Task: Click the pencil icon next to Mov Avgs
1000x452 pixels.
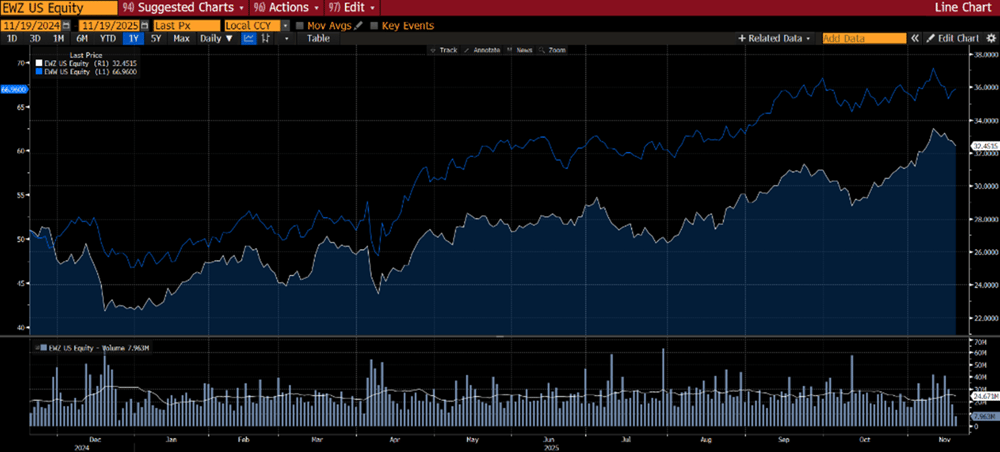Action: tap(357, 24)
